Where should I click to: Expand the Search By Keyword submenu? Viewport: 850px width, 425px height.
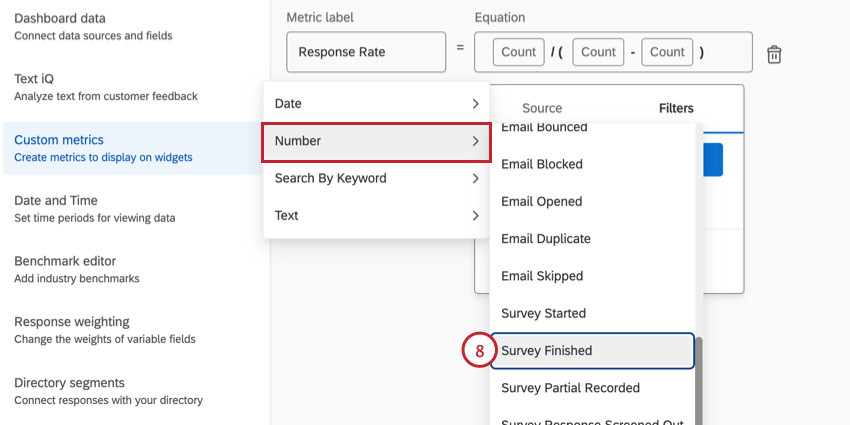click(x=376, y=178)
